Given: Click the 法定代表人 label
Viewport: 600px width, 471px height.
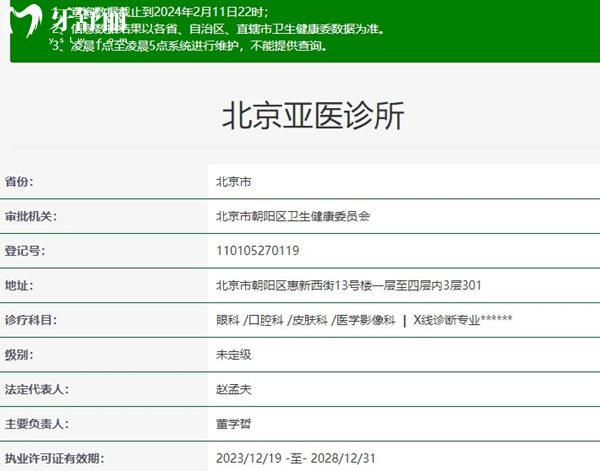Looking at the screenshot, I should [37, 389].
